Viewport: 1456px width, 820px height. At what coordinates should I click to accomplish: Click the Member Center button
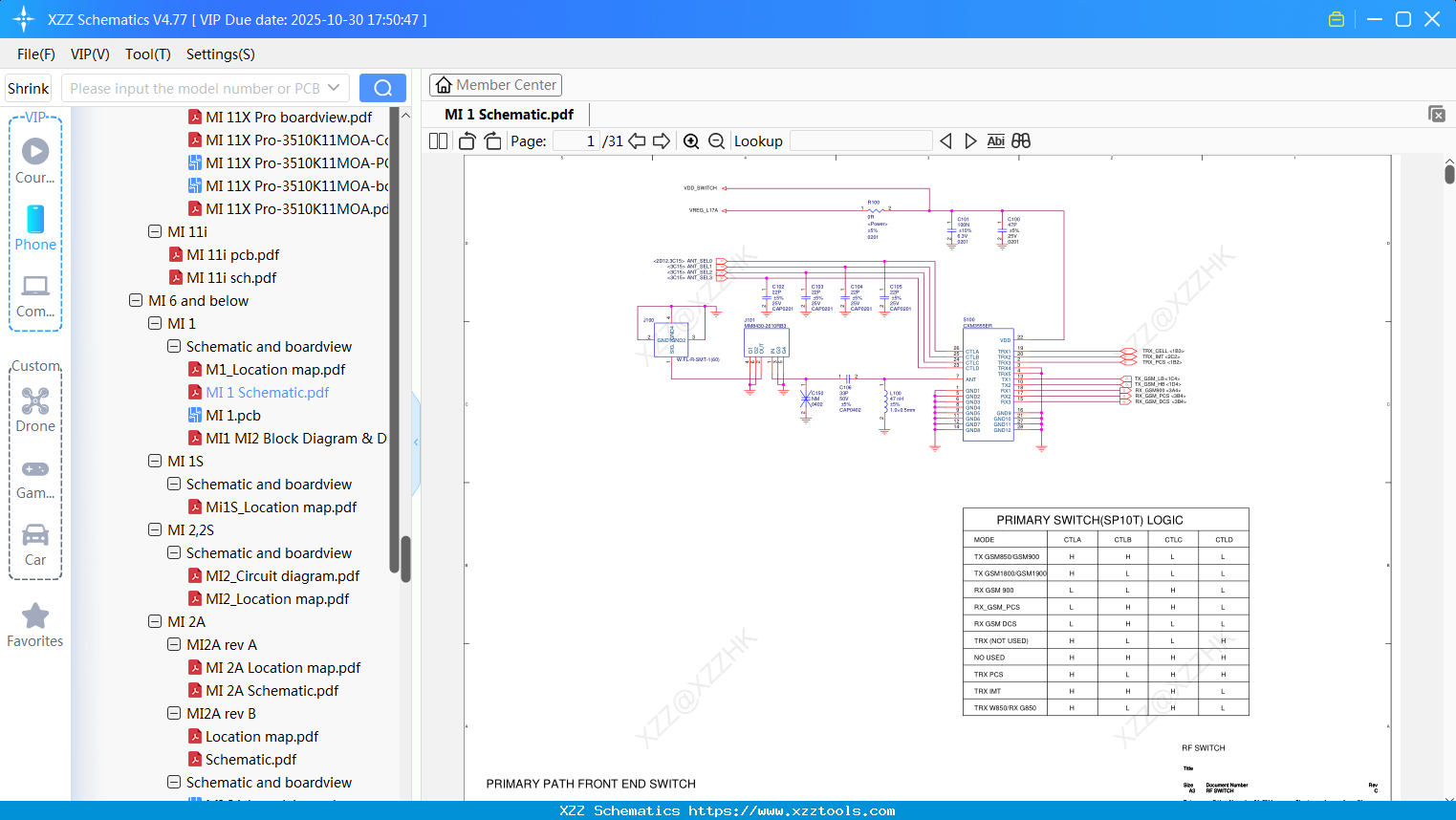point(495,84)
